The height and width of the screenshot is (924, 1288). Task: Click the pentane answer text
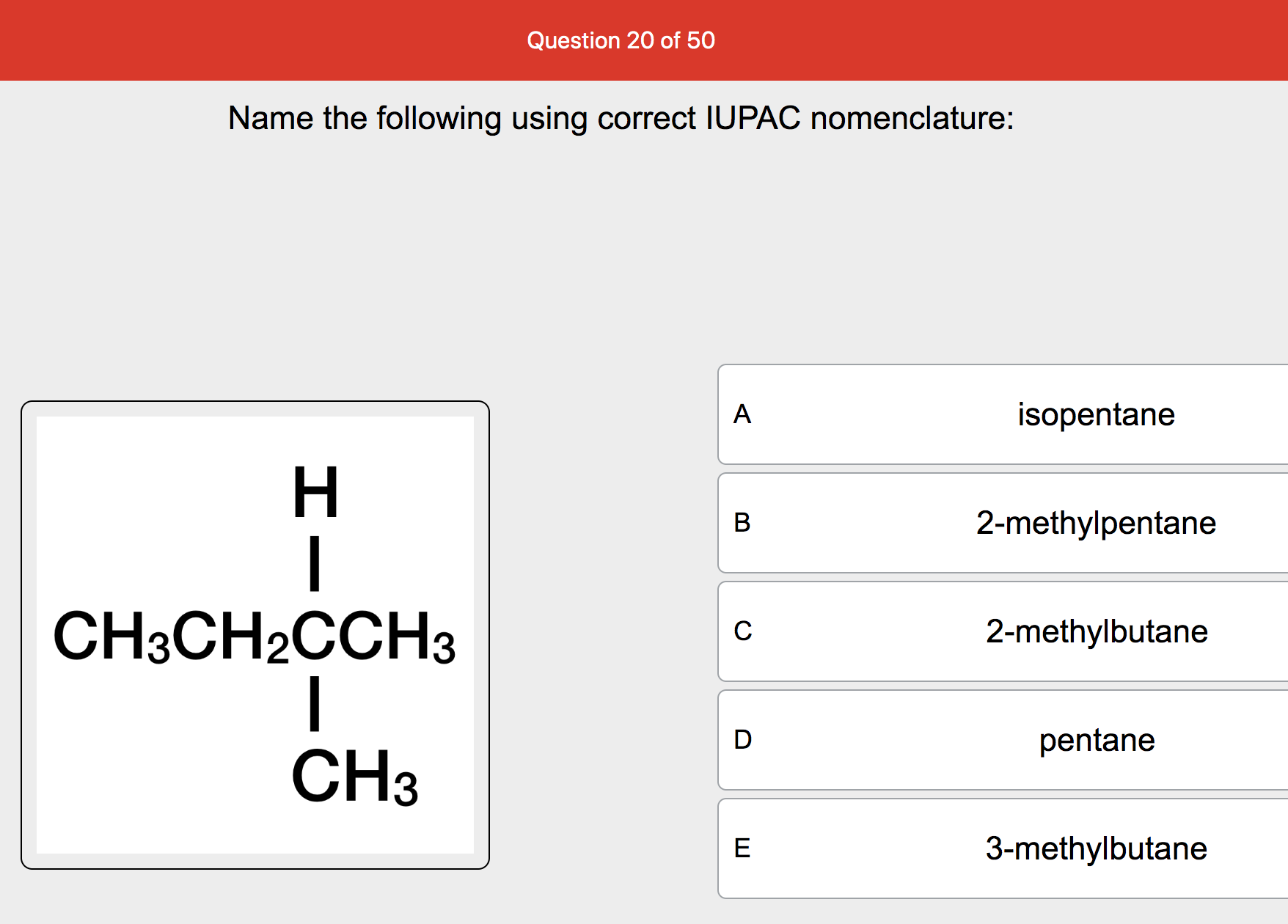click(x=1096, y=740)
